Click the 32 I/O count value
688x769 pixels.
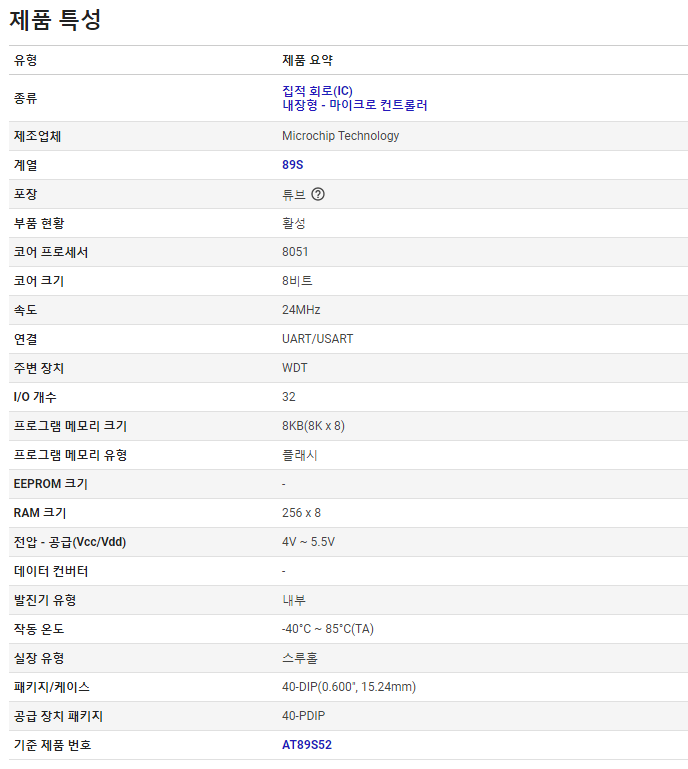pos(289,397)
